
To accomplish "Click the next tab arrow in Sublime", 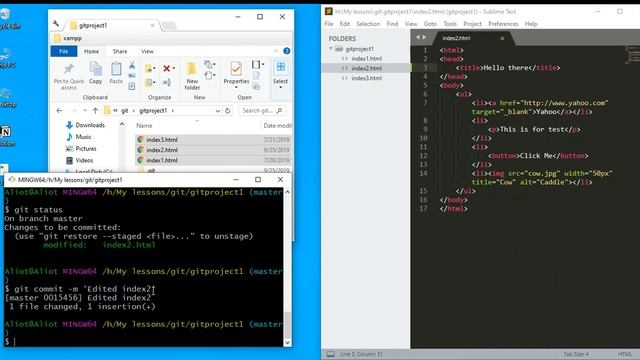I will 424,37.
